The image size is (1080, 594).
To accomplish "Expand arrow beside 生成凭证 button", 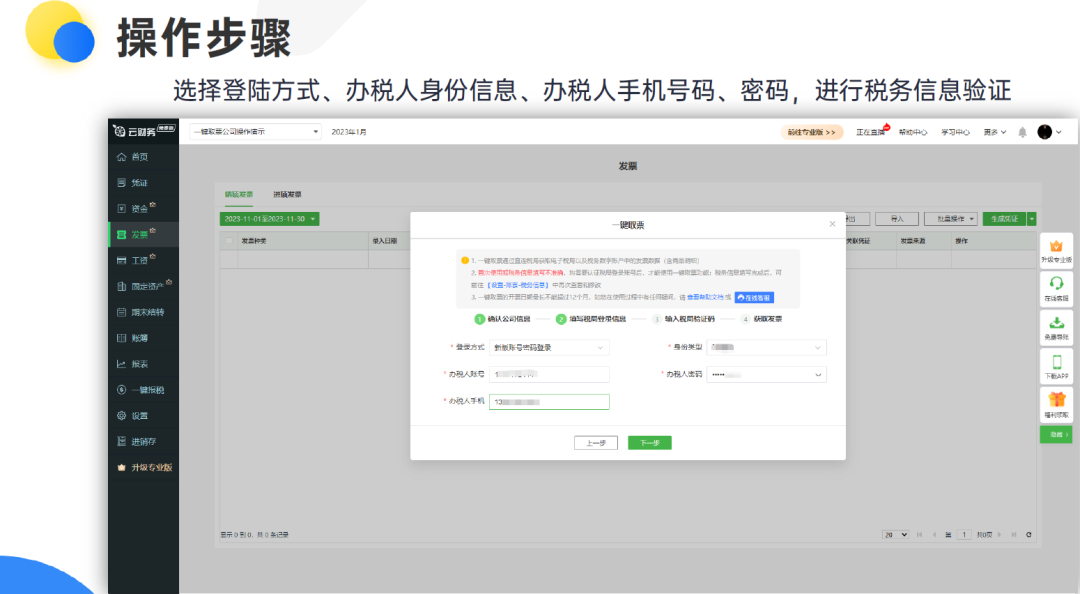I will pyautogui.click(x=1031, y=219).
